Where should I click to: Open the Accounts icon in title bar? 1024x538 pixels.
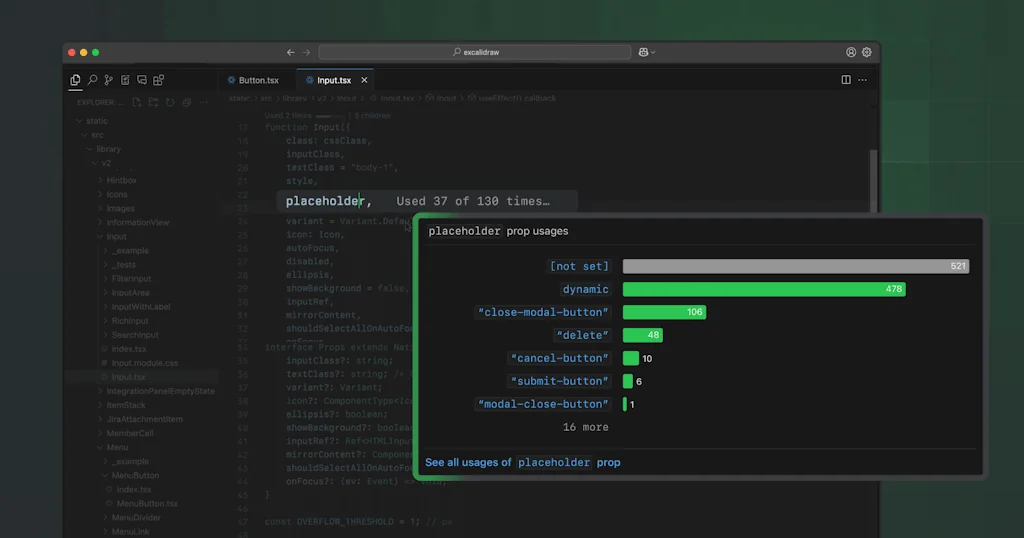point(851,52)
